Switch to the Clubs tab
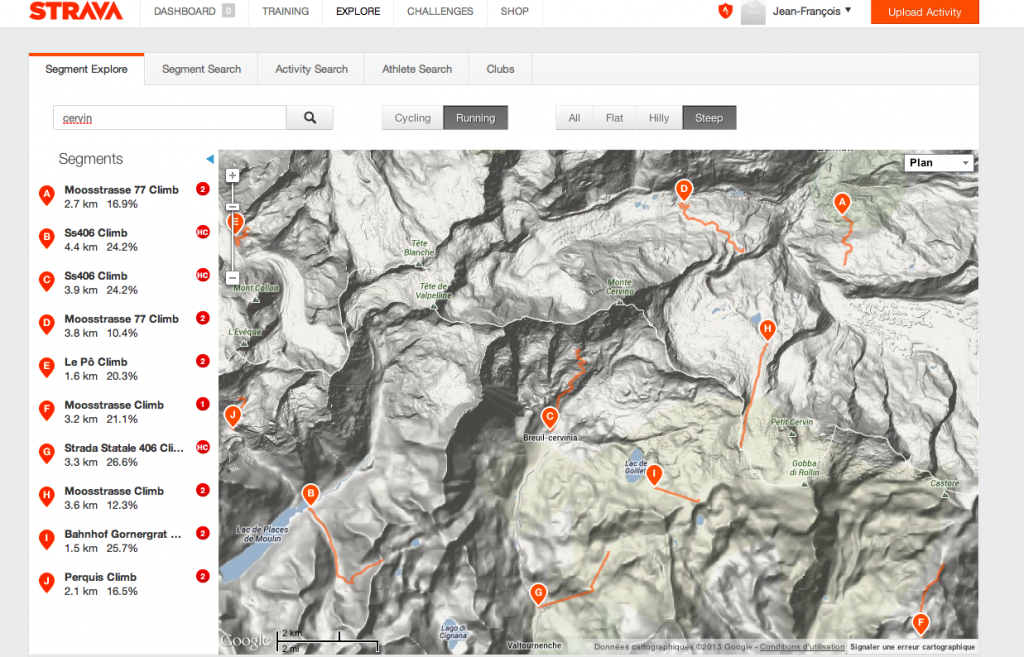 coord(500,69)
